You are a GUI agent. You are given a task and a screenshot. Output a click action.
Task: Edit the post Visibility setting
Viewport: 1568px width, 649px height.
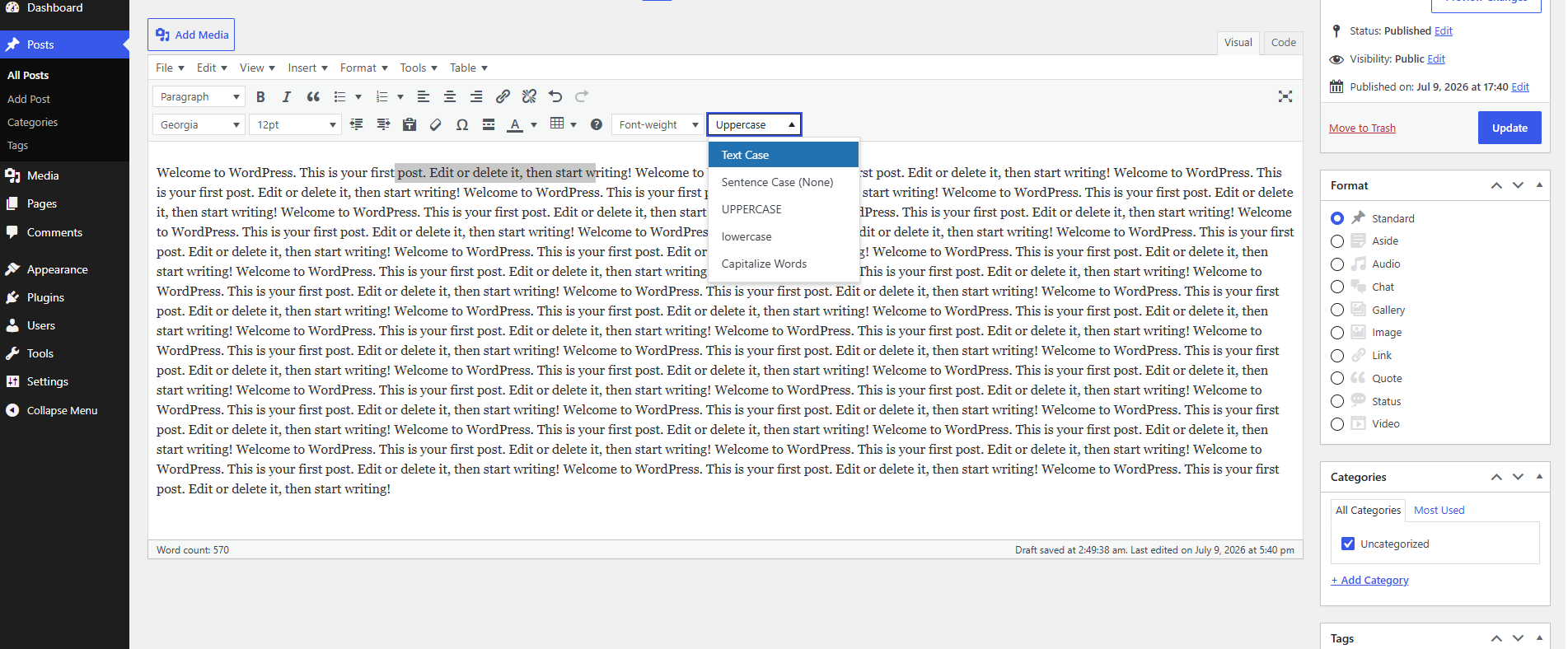tap(1436, 58)
